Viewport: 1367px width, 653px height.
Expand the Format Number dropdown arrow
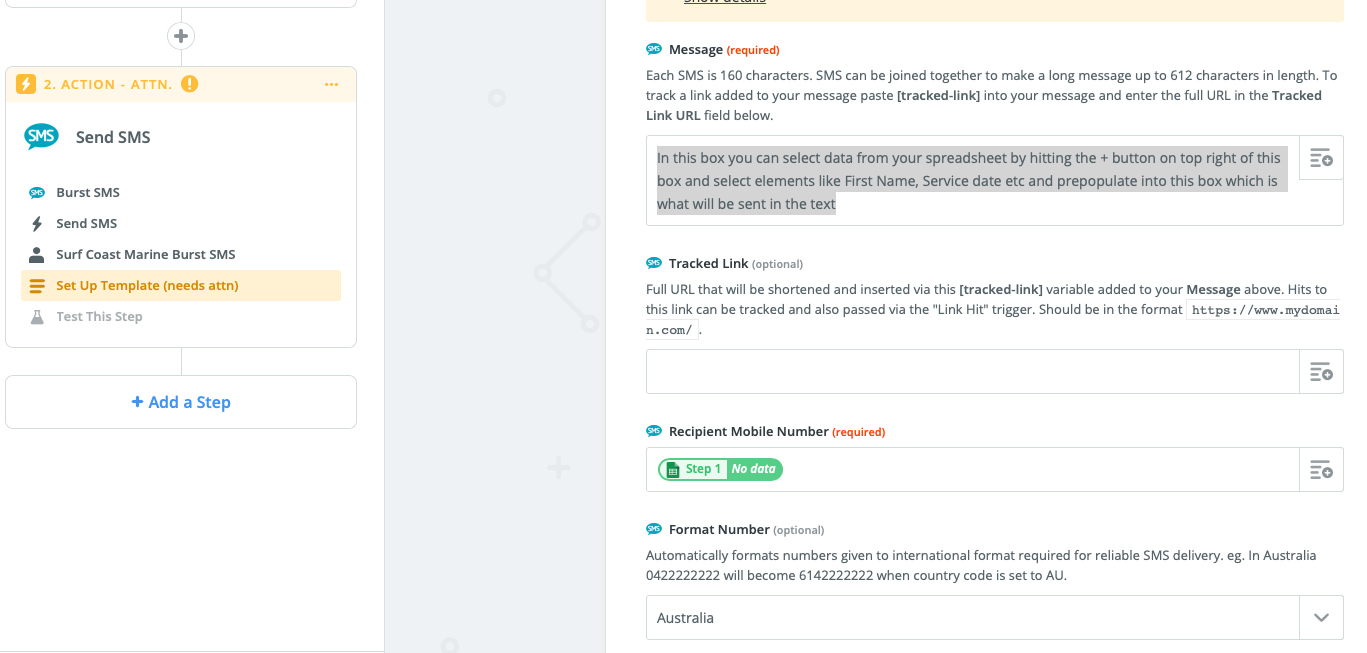1321,618
